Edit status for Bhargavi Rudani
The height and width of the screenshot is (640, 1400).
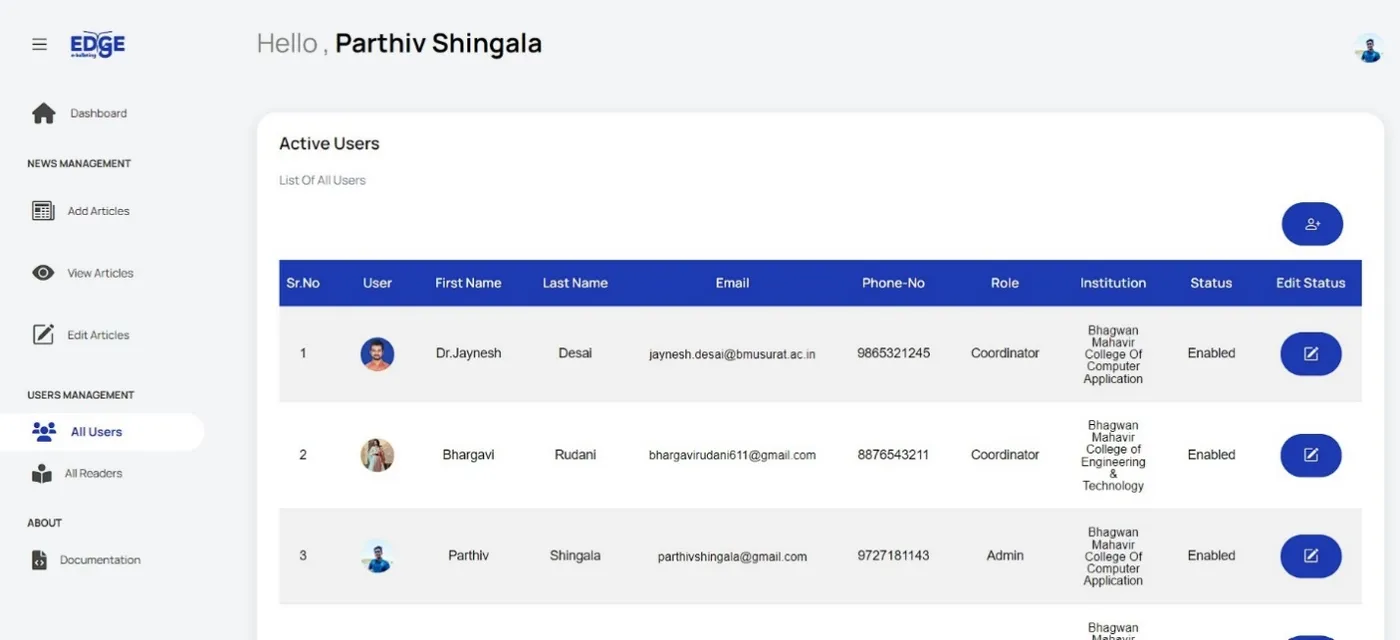1311,455
